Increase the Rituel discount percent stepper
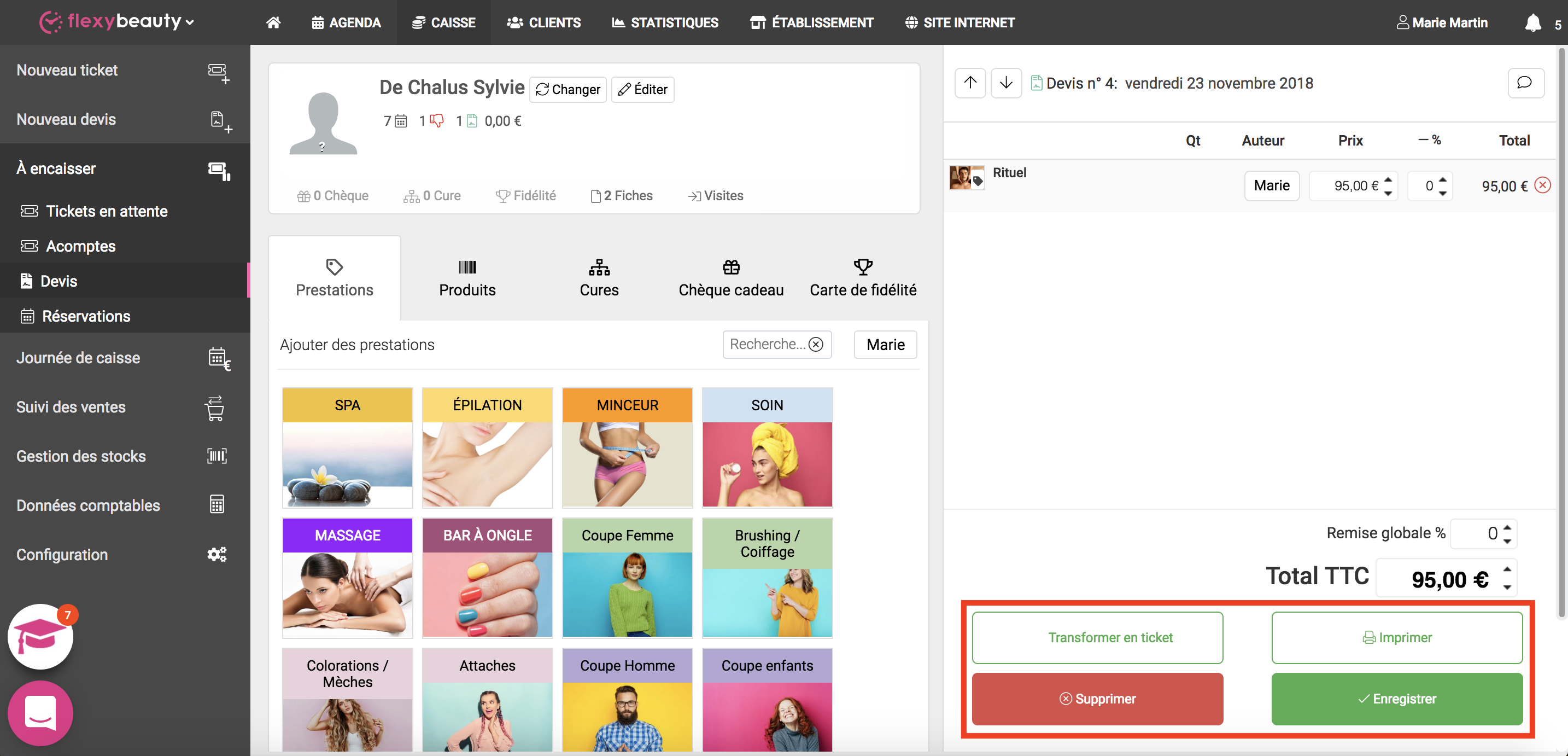The image size is (1568, 756). coord(1443,180)
